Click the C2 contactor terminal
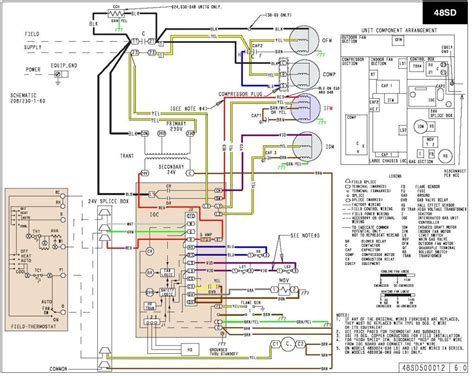 tap(300, 343)
